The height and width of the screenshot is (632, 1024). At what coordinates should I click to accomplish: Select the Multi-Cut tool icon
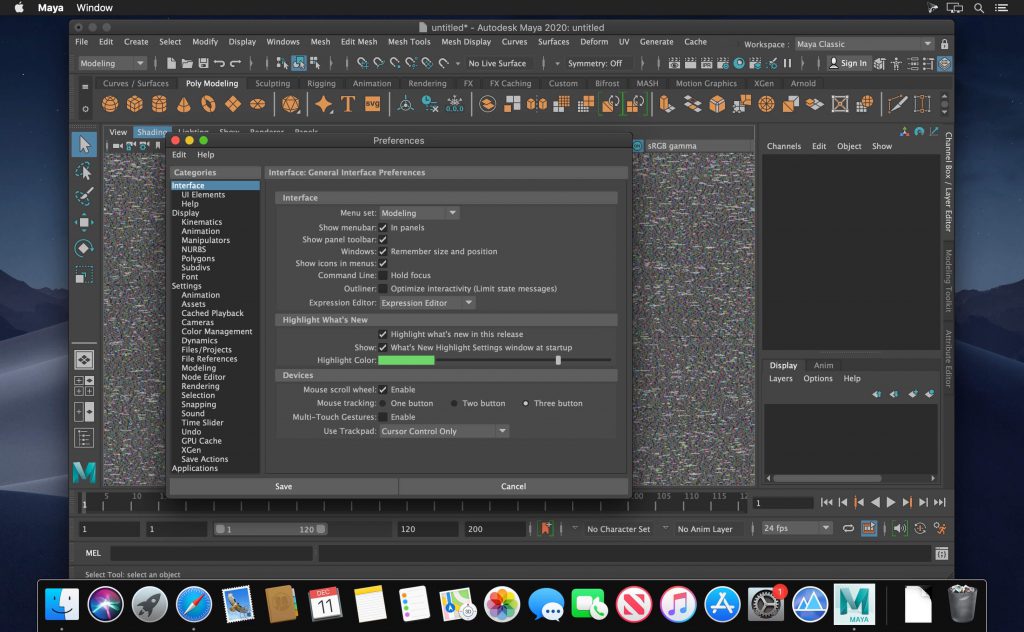tap(896, 103)
